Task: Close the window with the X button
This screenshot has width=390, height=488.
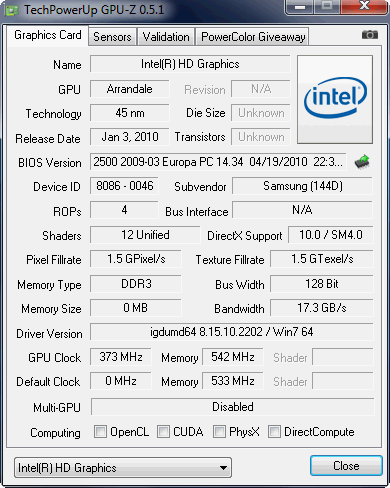Action: coord(365,6)
